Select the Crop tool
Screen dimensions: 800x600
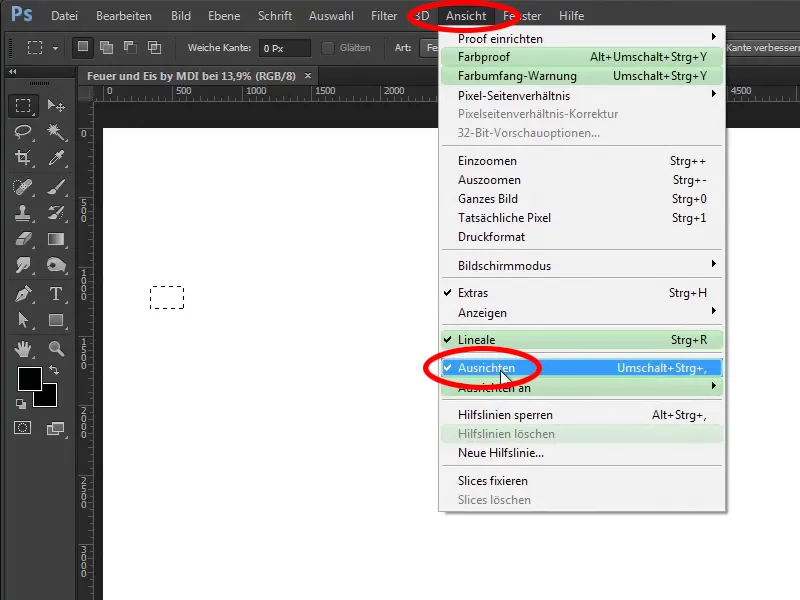[x=23, y=158]
